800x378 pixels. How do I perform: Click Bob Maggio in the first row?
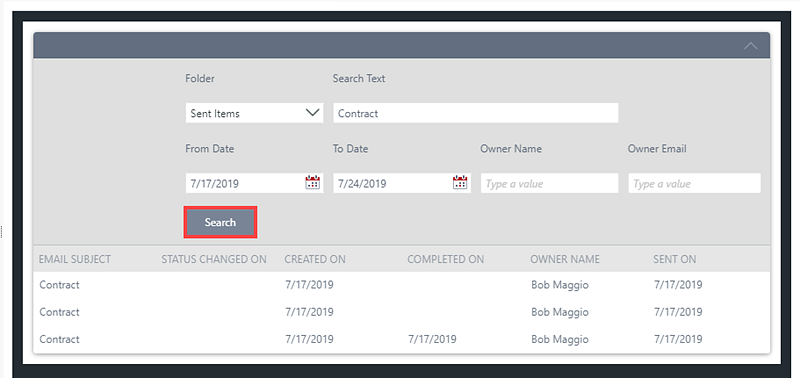(x=560, y=285)
